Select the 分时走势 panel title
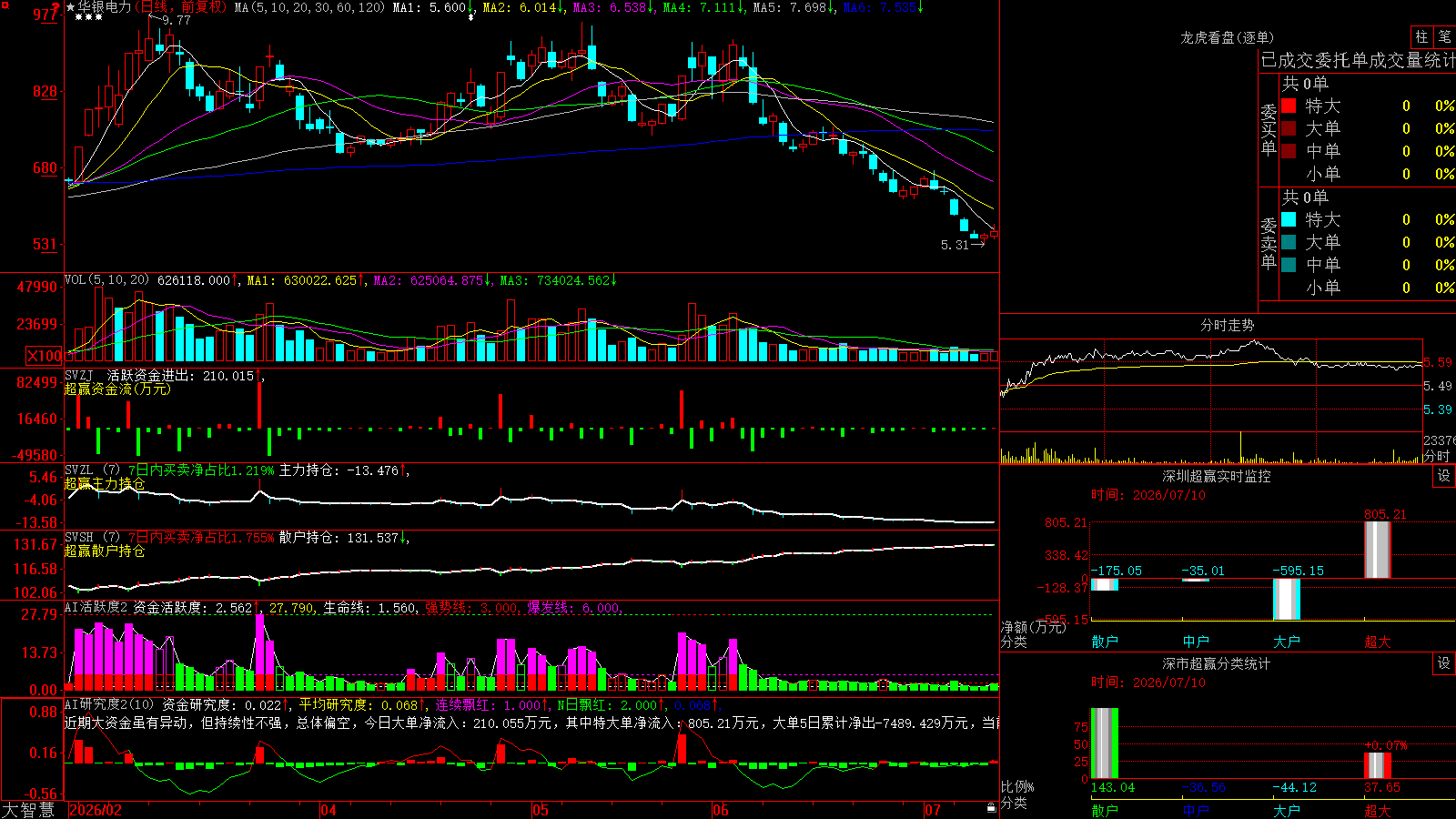The height and width of the screenshot is (819, 1456). 1227,325
